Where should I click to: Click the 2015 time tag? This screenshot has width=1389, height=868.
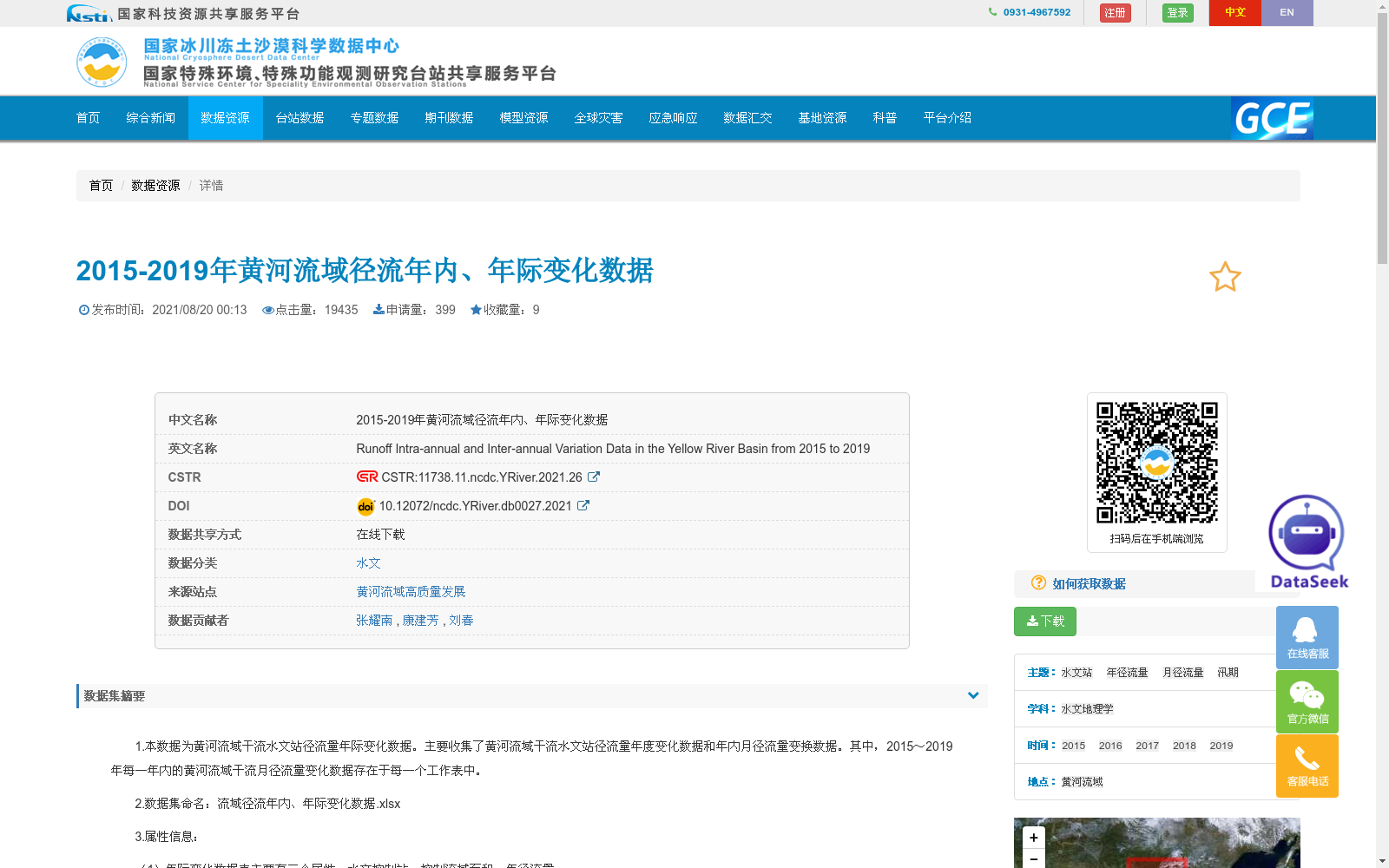(x=1073, y=746)
